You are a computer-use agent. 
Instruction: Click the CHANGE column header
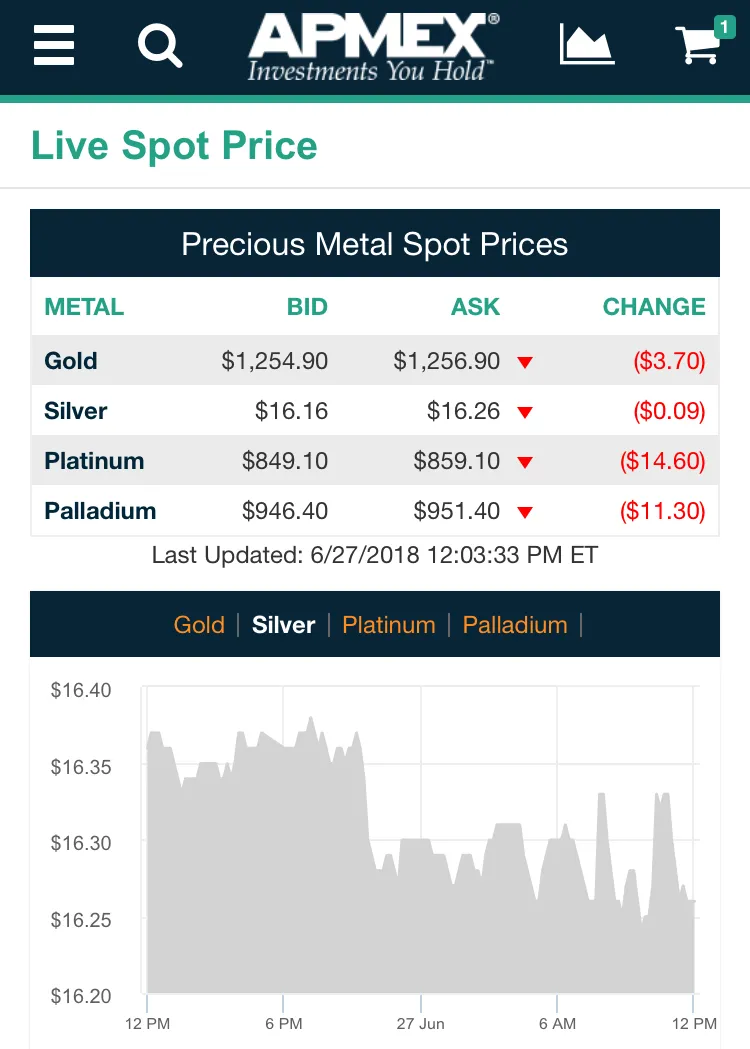tap(654, 306)
